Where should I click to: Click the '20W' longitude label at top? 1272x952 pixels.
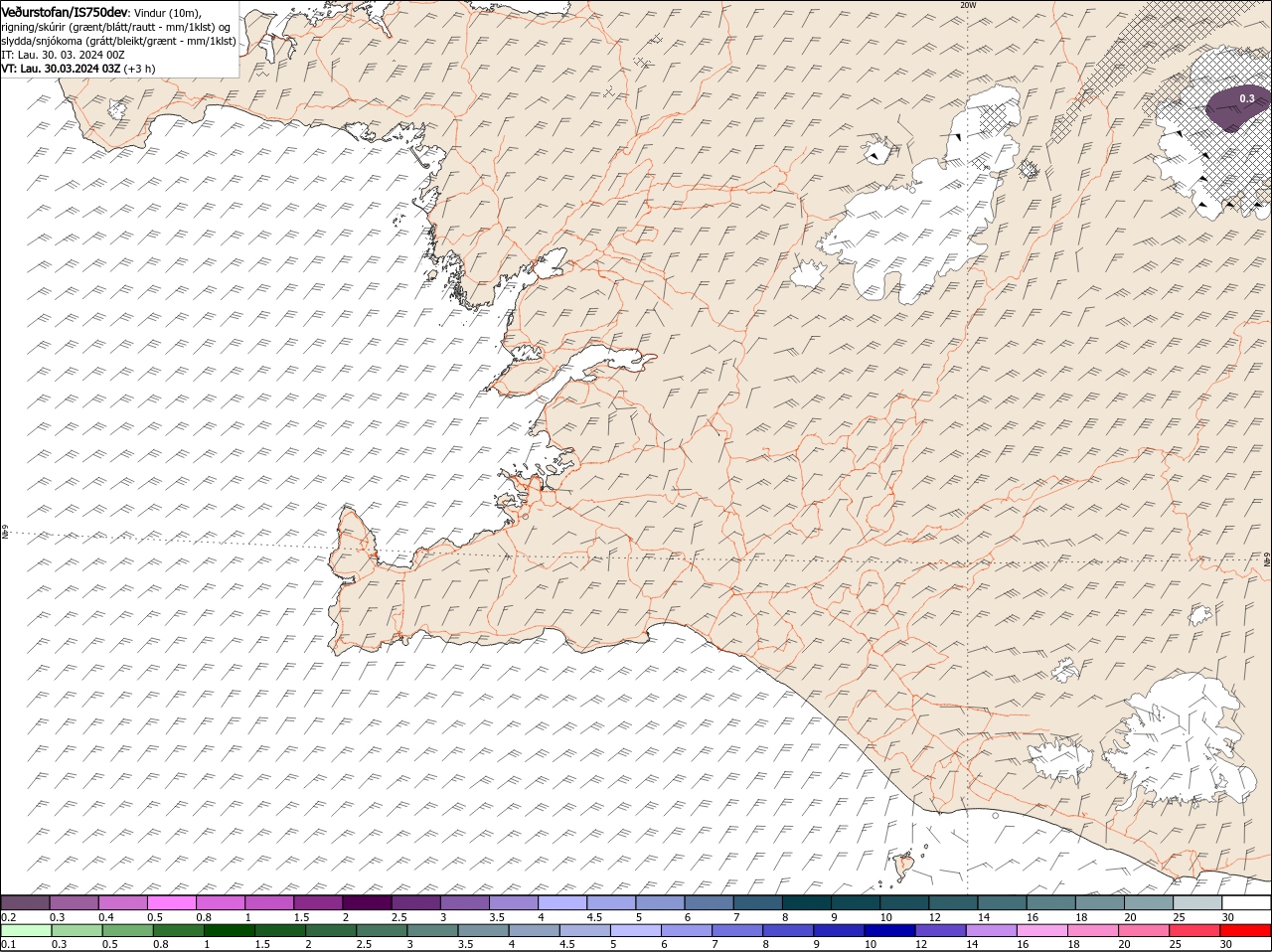968,5
